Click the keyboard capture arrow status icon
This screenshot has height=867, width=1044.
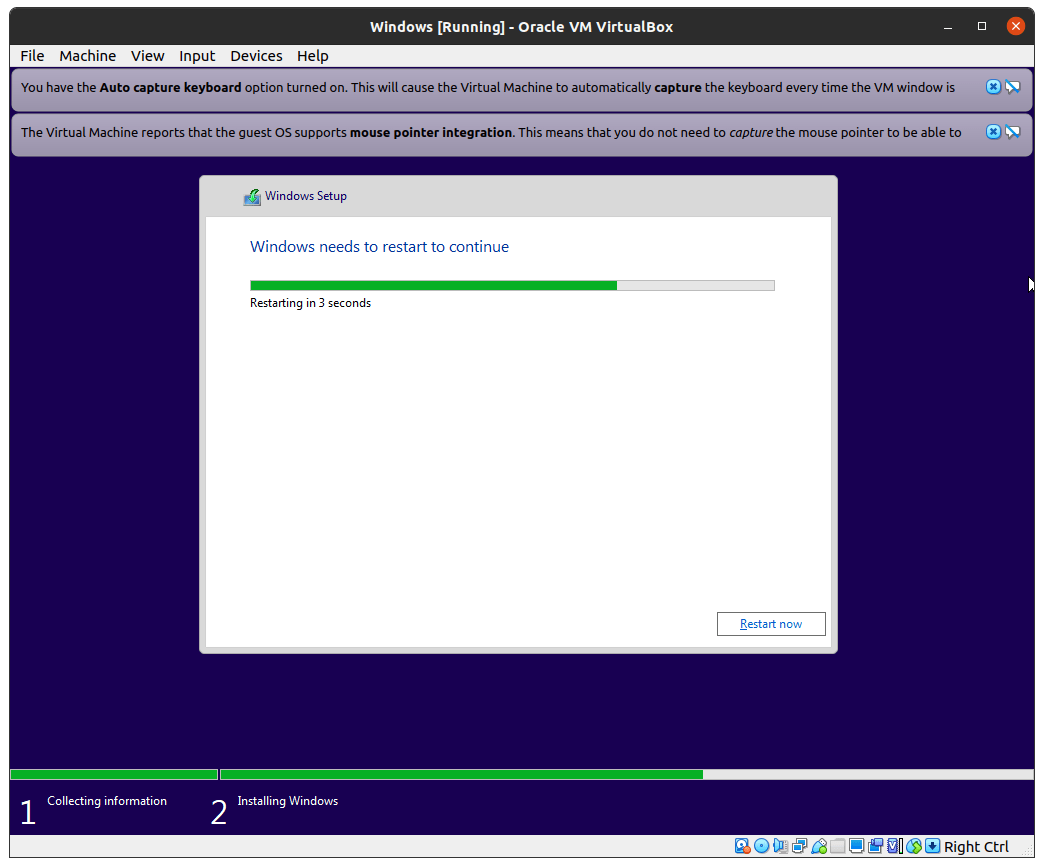pos(933,846)
